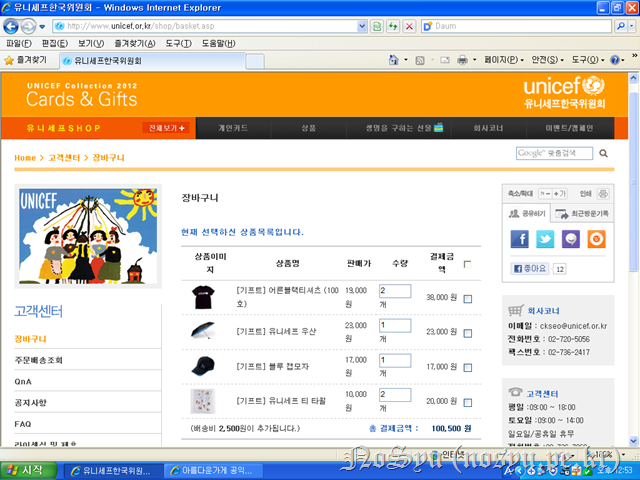
Task: Click the purple me2day share icon
Action: [570, 239]
